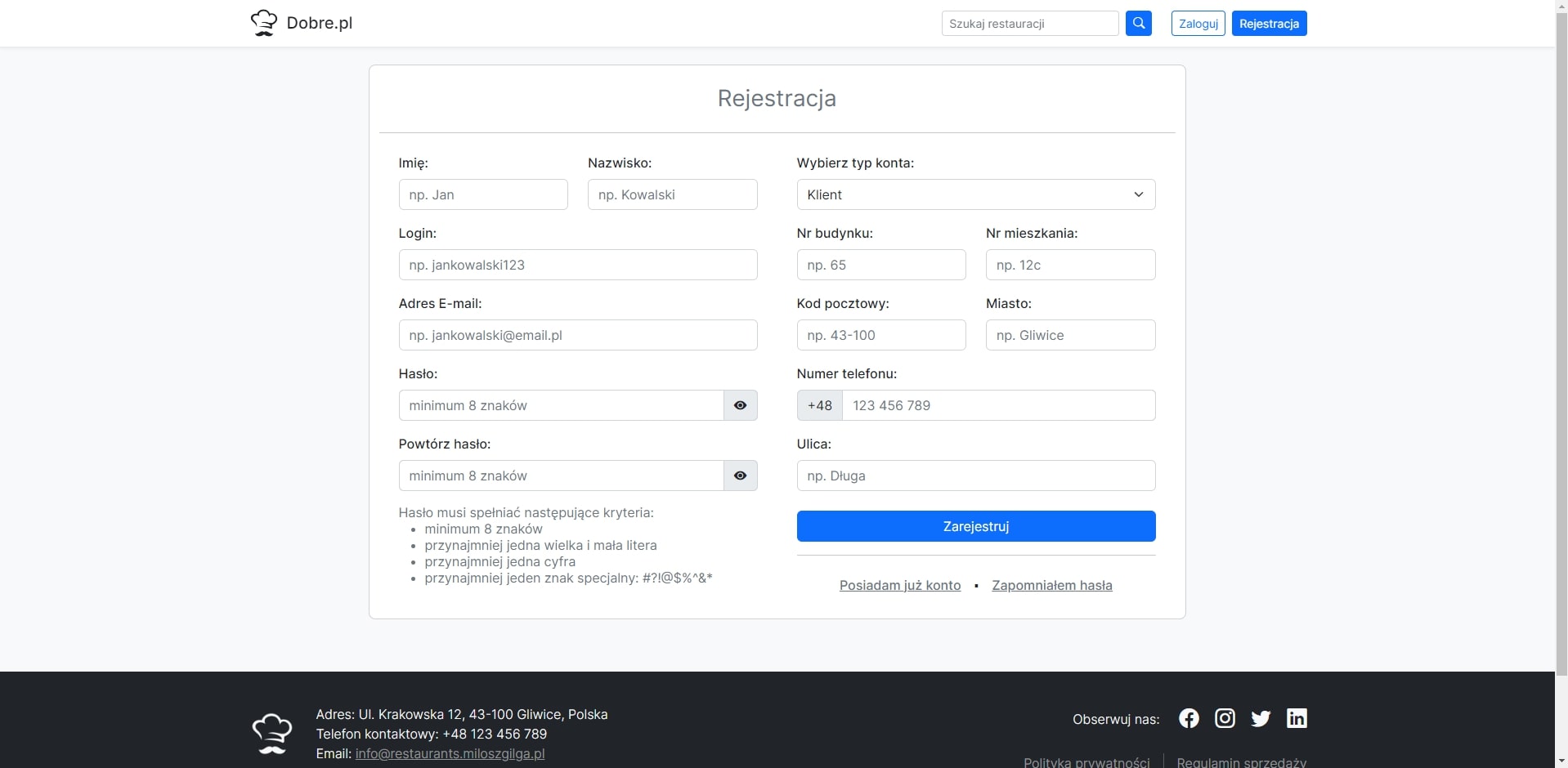1568x768 pixels.
Task: Click the 'Wybierz typ konta:' label
Action: [855, 163]
